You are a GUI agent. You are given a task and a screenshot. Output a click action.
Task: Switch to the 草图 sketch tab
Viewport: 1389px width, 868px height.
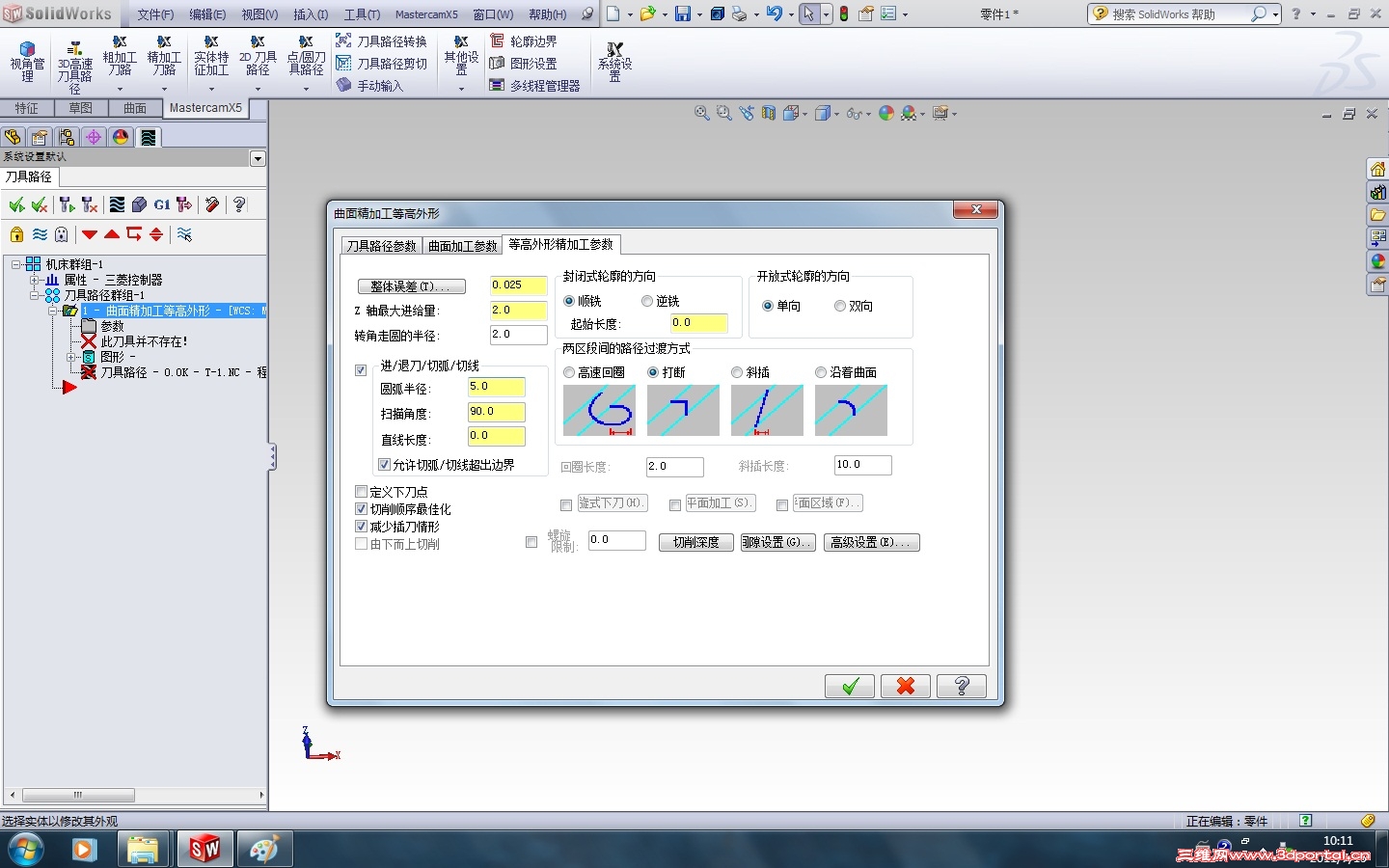(x=81, y=108)
